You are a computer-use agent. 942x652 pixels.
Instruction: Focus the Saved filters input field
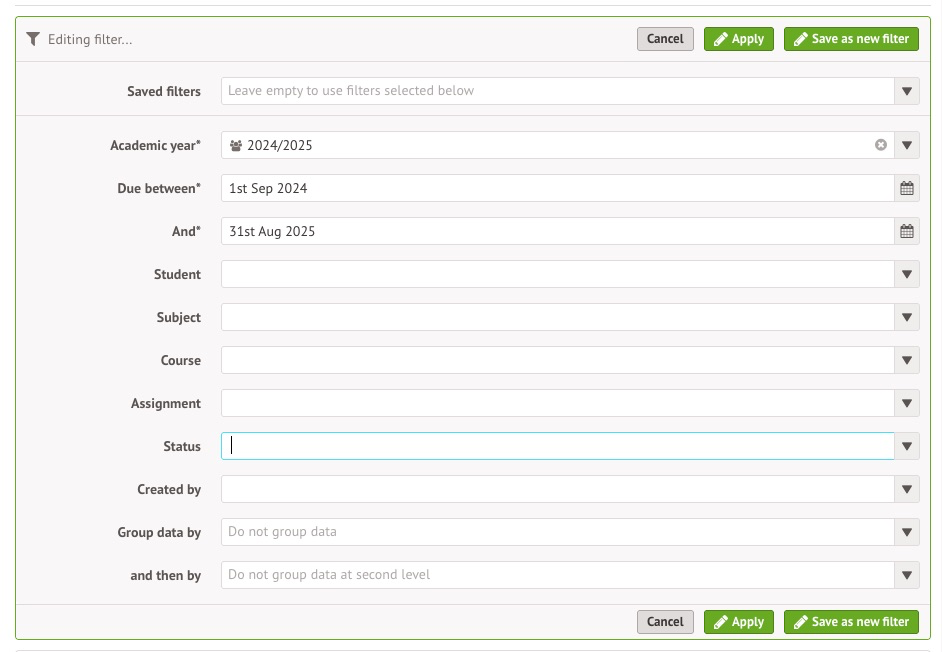point(556,91)
